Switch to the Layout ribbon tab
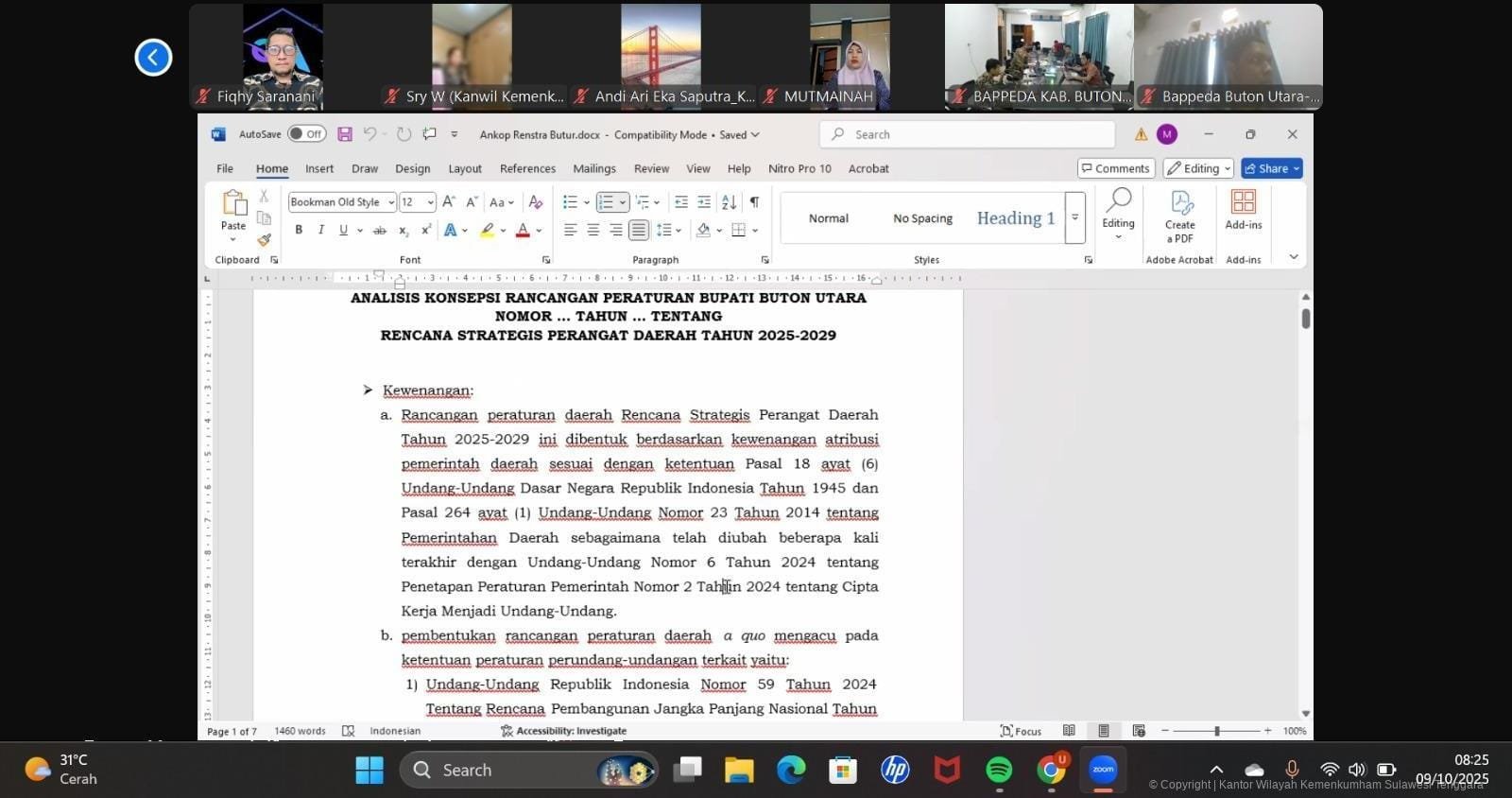This screenshot has width=1512, height=798. [x=465, y=168]
